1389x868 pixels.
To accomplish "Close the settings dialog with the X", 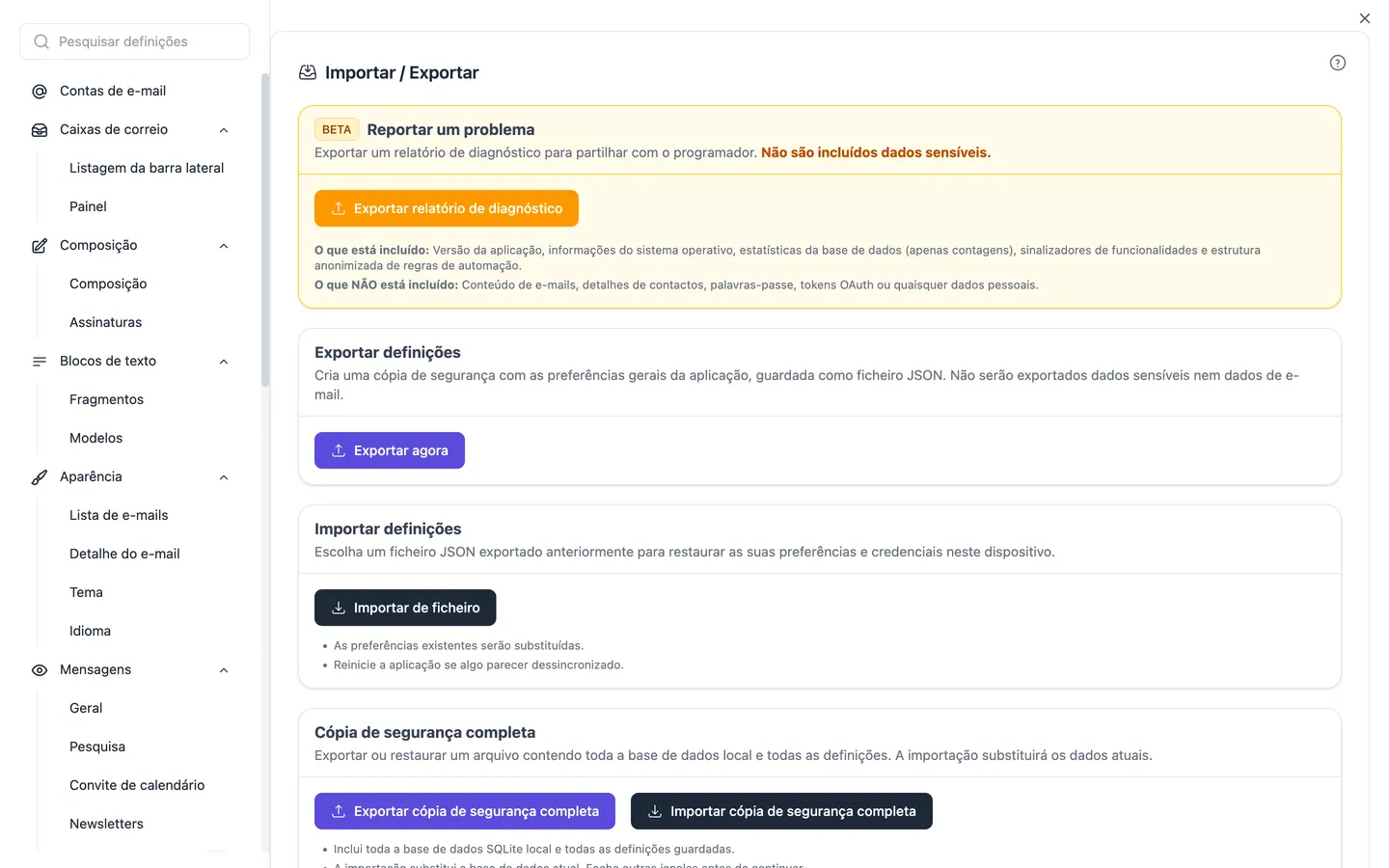I will tap(1365, 18).
